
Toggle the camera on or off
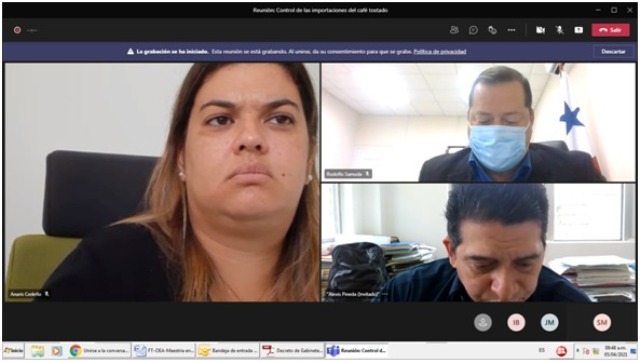pos(540,30)
